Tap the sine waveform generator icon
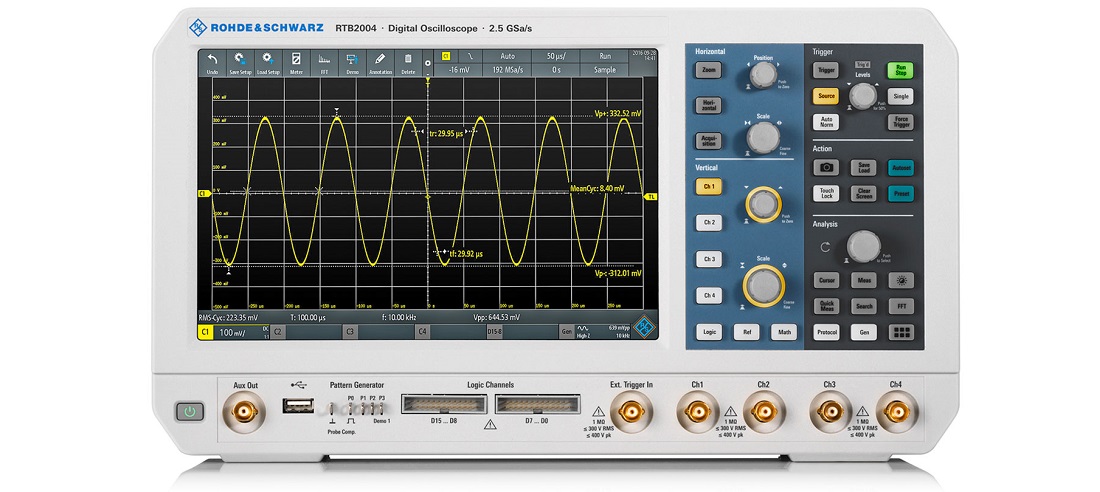The image size is (1100, 492). (x=584, y=328)
